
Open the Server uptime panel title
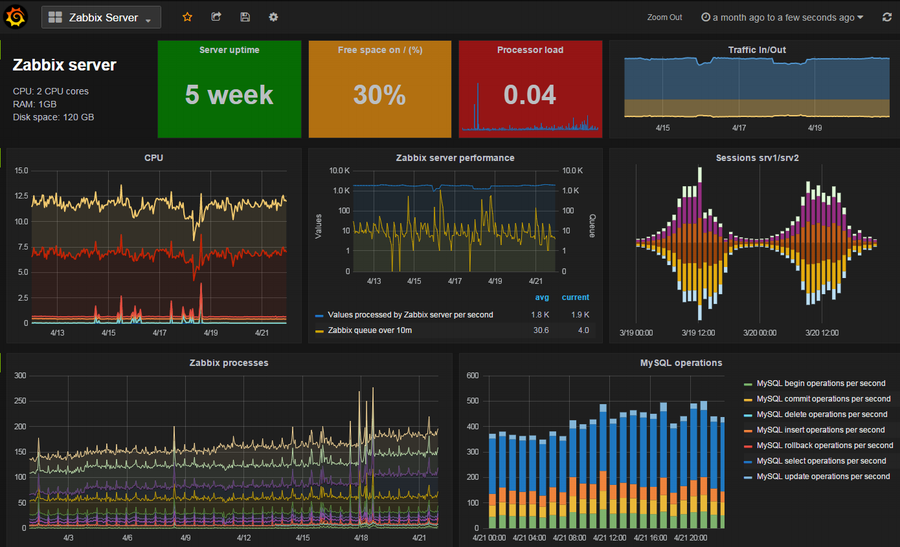pyautogui.click(x=229, y=50)
